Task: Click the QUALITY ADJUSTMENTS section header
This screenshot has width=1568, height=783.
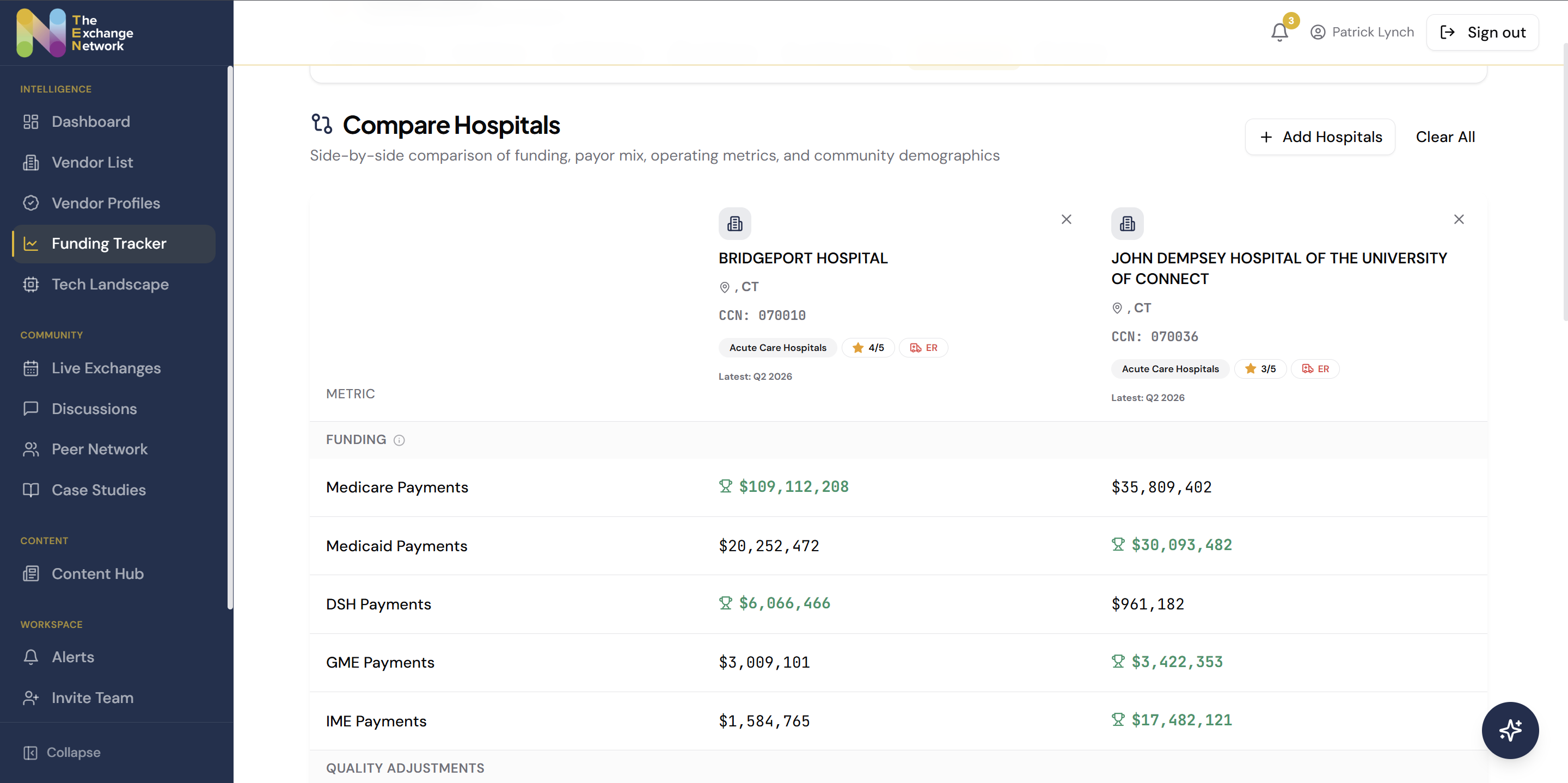Action: [x=405, y=768]
